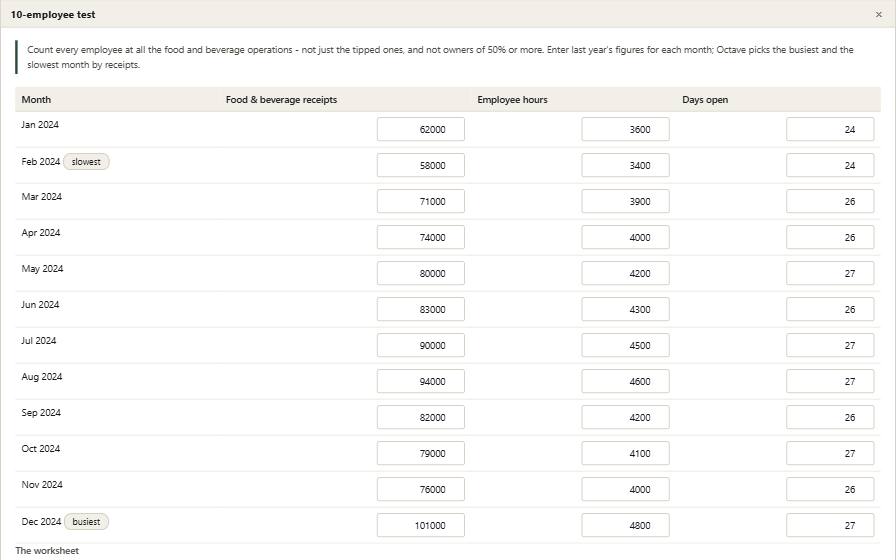Edit Dec 2024 receipts field showing 101000
This screenshot has width=896, height=560.
click(x=421, y=525)
